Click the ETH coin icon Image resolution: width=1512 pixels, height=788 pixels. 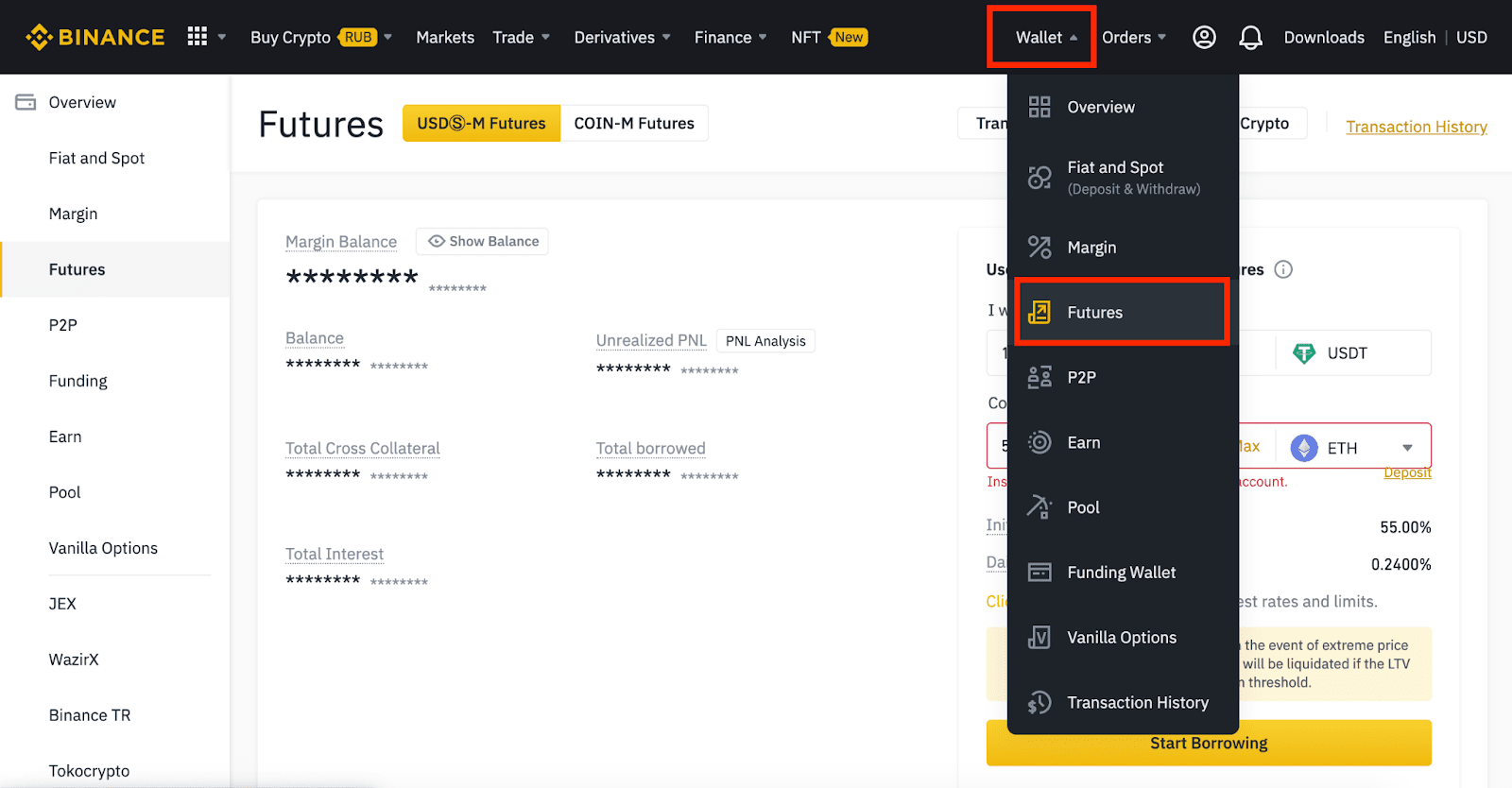point(1304,447)
